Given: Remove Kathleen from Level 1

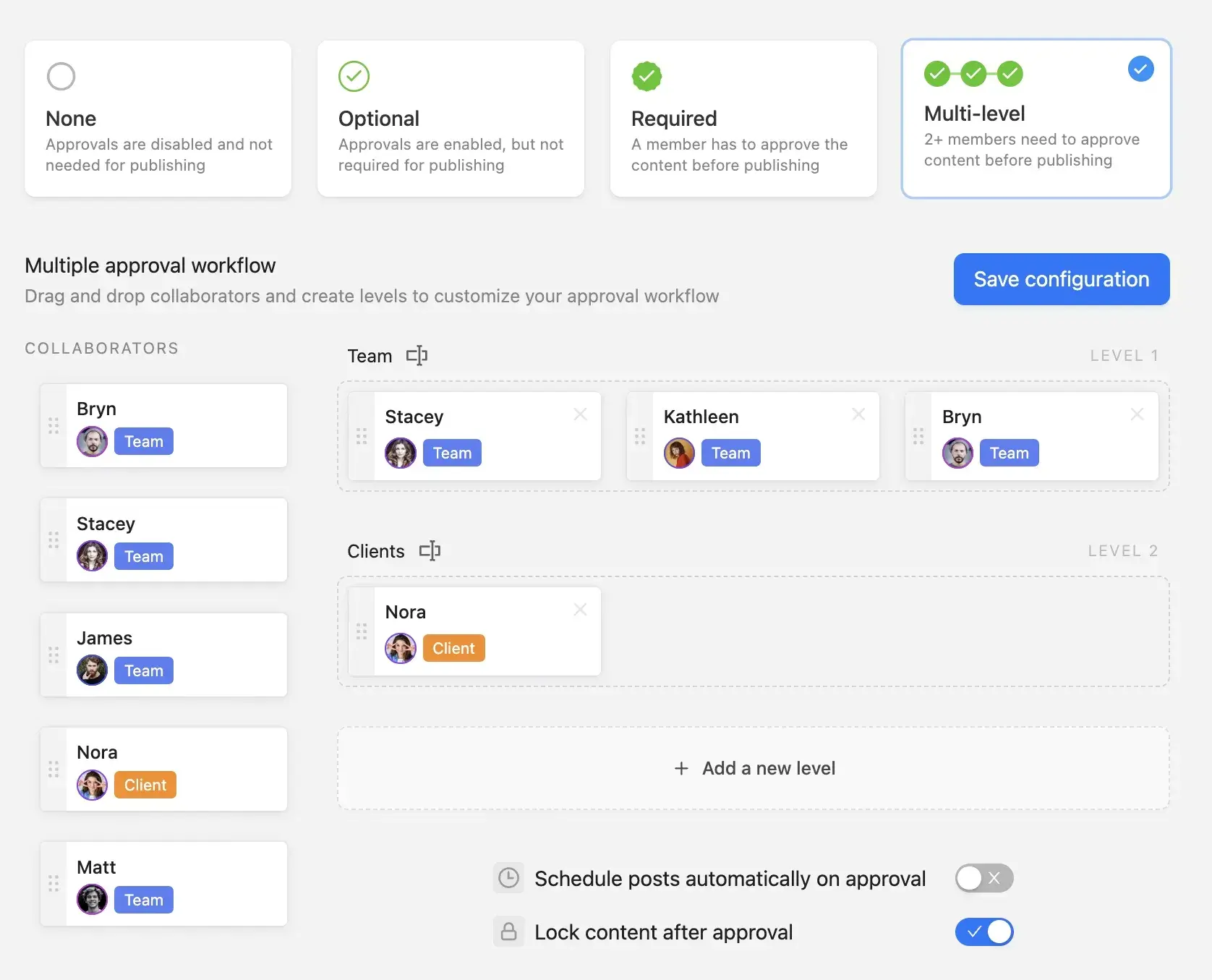Looking at the screenshot, I should point(858,414).
